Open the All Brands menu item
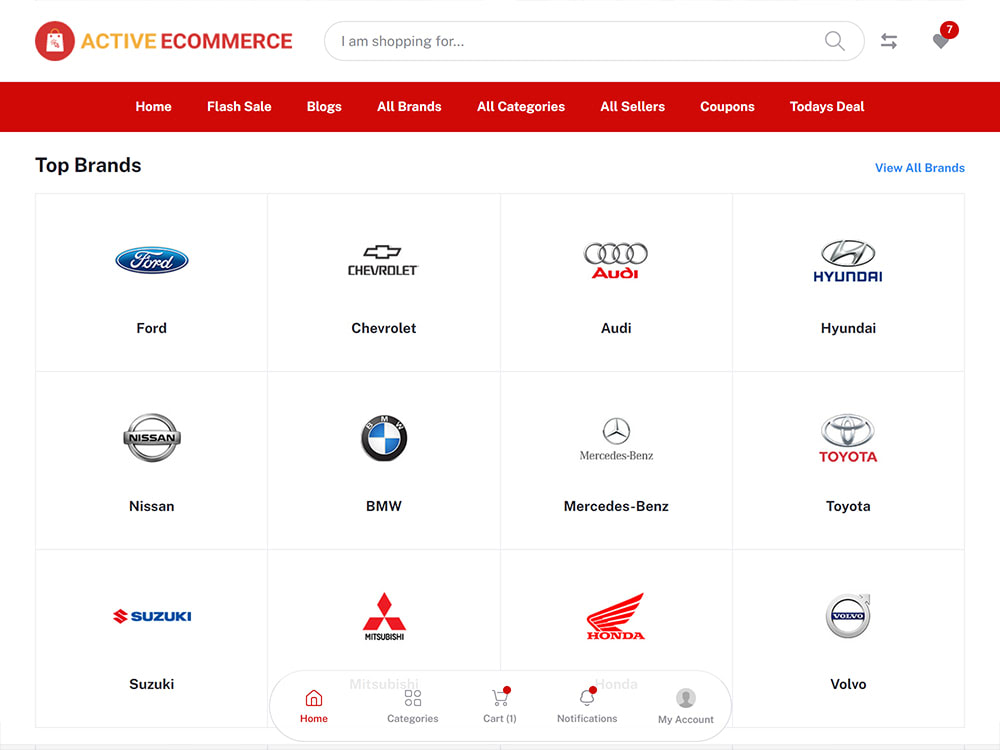Screen dimensions: 1000x750 pyautogui.click(x=409, y=107)
